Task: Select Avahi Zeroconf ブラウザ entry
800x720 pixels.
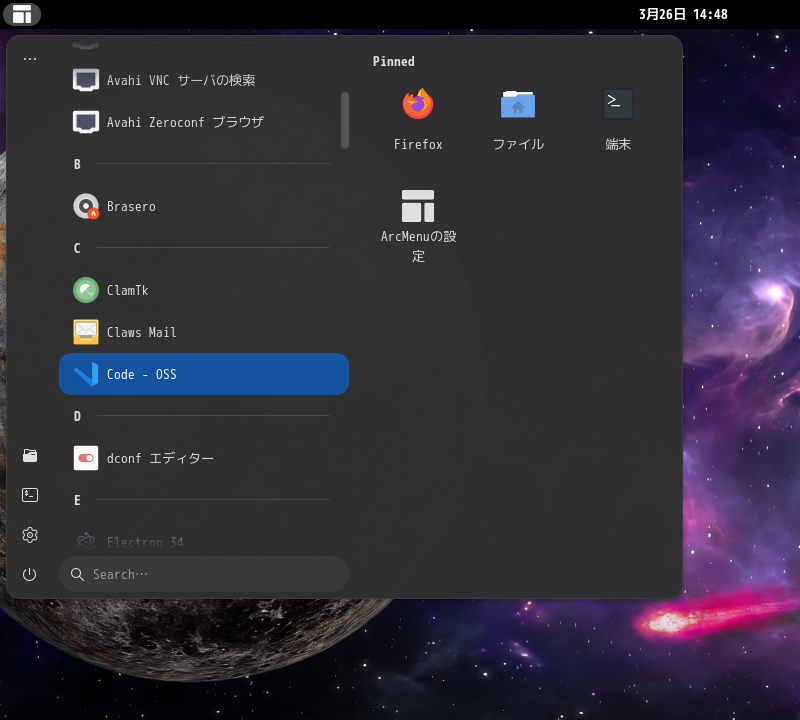Action: [x=204, y=122]
